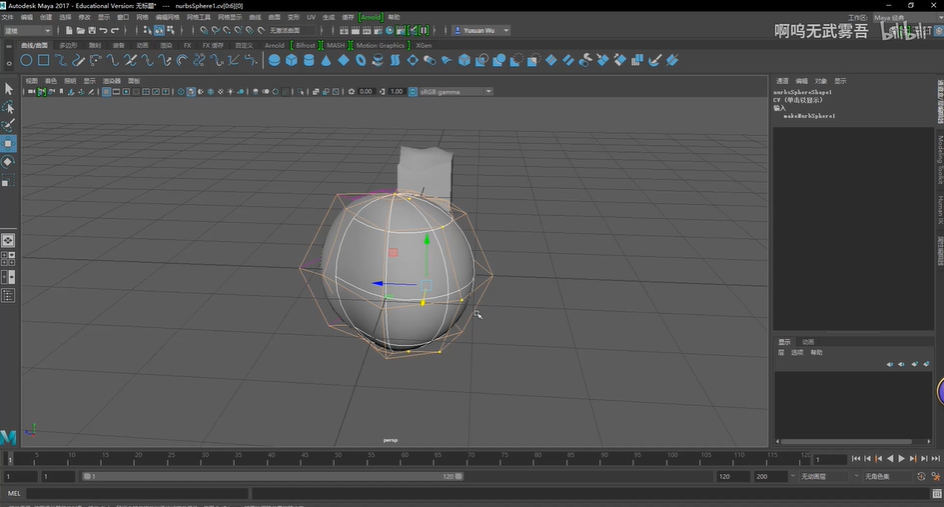Open the 创建 menu
The height and width of the screenshot is (507, 944).
46,17
